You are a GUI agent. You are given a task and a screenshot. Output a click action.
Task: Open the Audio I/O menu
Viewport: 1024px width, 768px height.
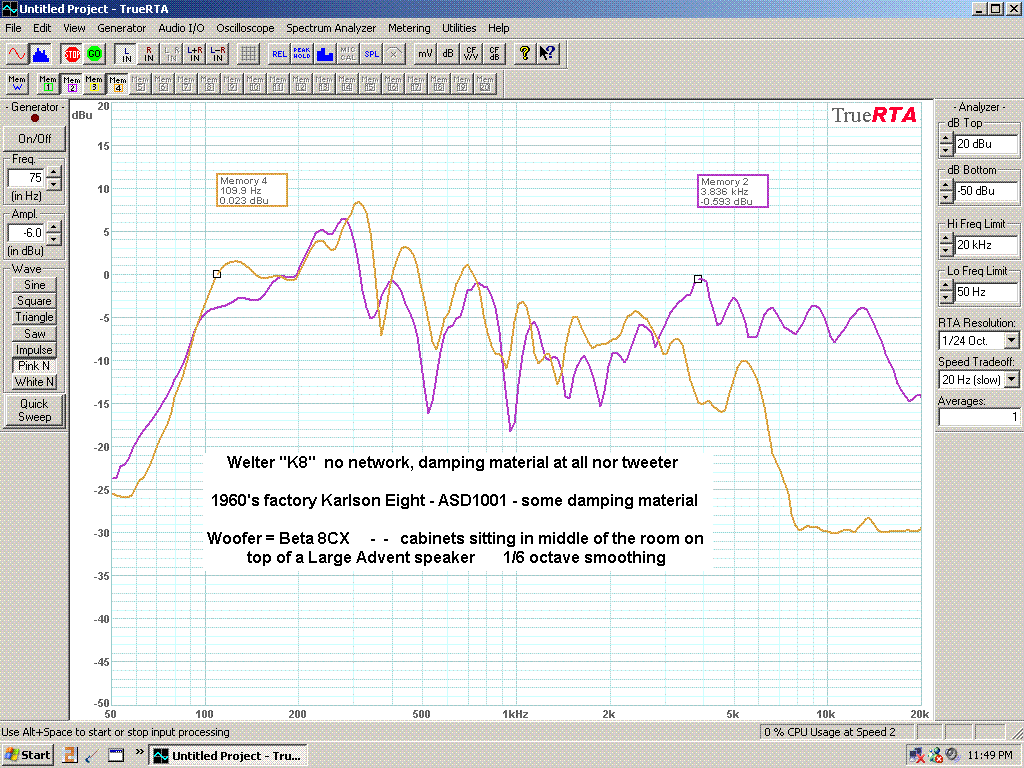click(x=181, y=28)
